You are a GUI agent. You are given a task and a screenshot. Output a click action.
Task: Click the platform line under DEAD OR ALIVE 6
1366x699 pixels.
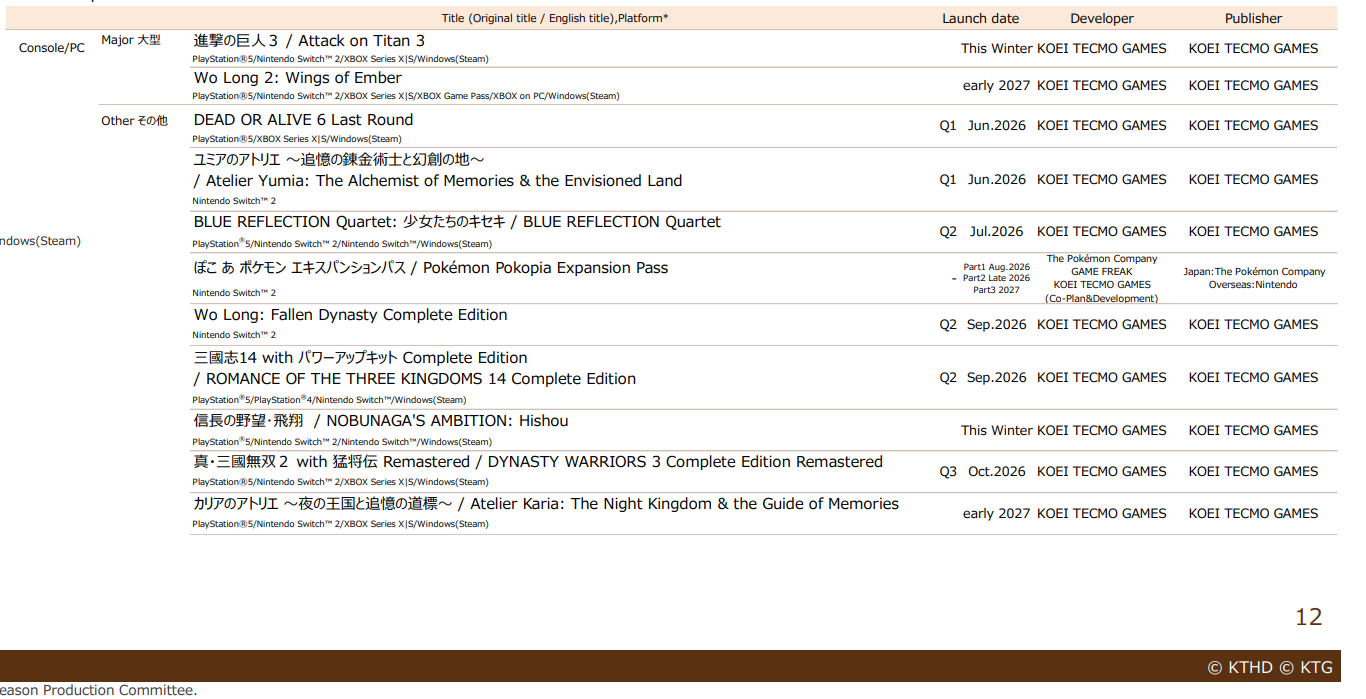coord(296,139)
